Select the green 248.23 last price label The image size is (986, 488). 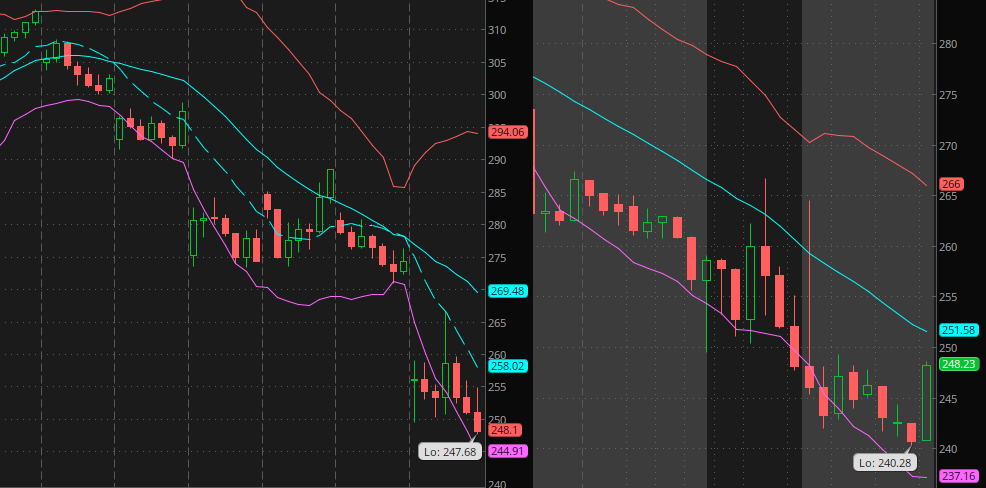[x=961, y=365]
